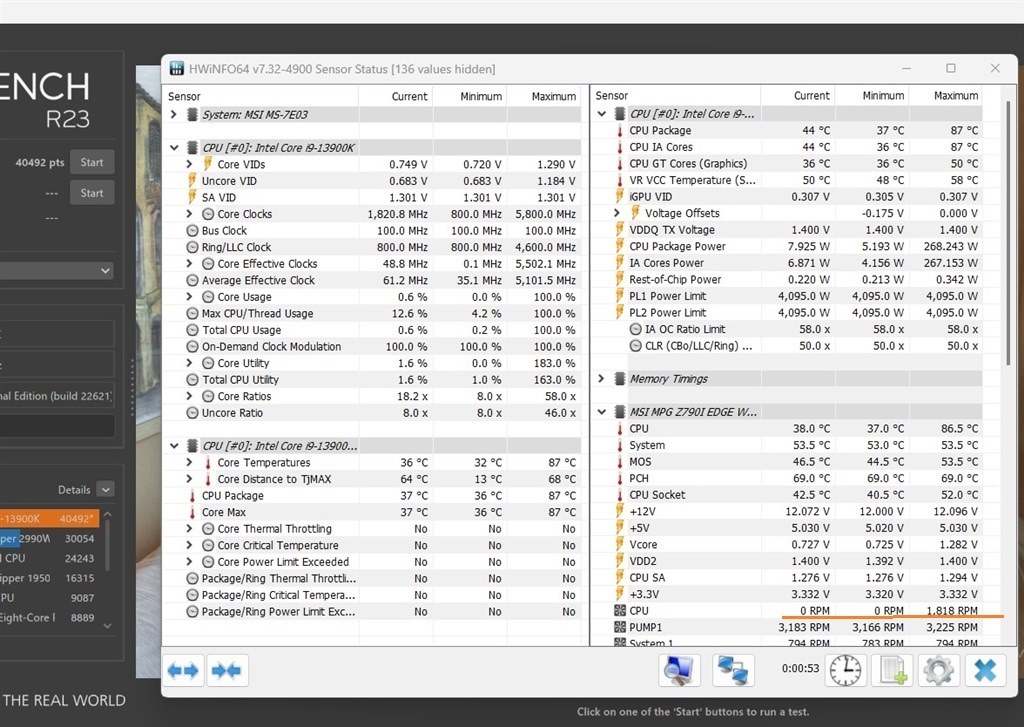Select the Rest-of-Chip Power row label

pos(675,280)
